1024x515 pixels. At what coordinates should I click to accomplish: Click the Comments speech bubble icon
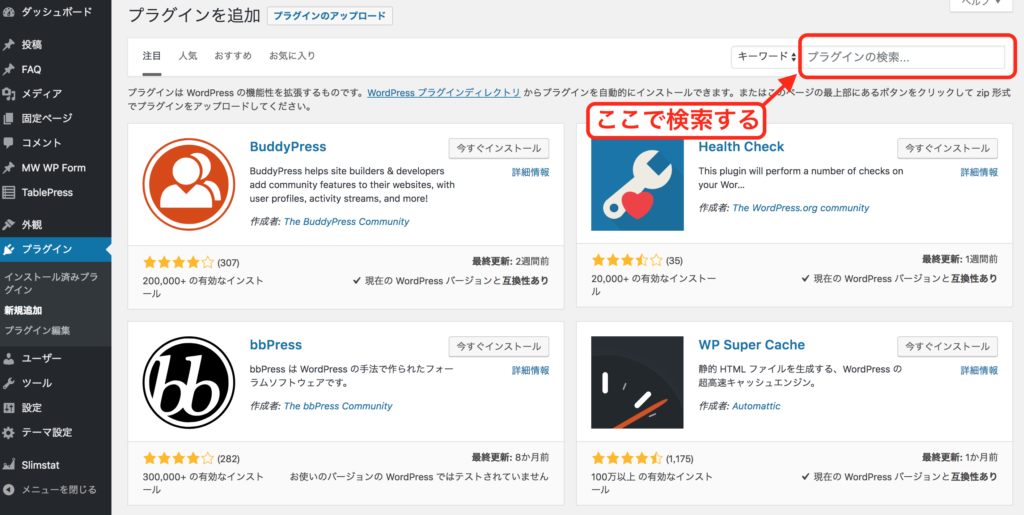pos(9,143)
